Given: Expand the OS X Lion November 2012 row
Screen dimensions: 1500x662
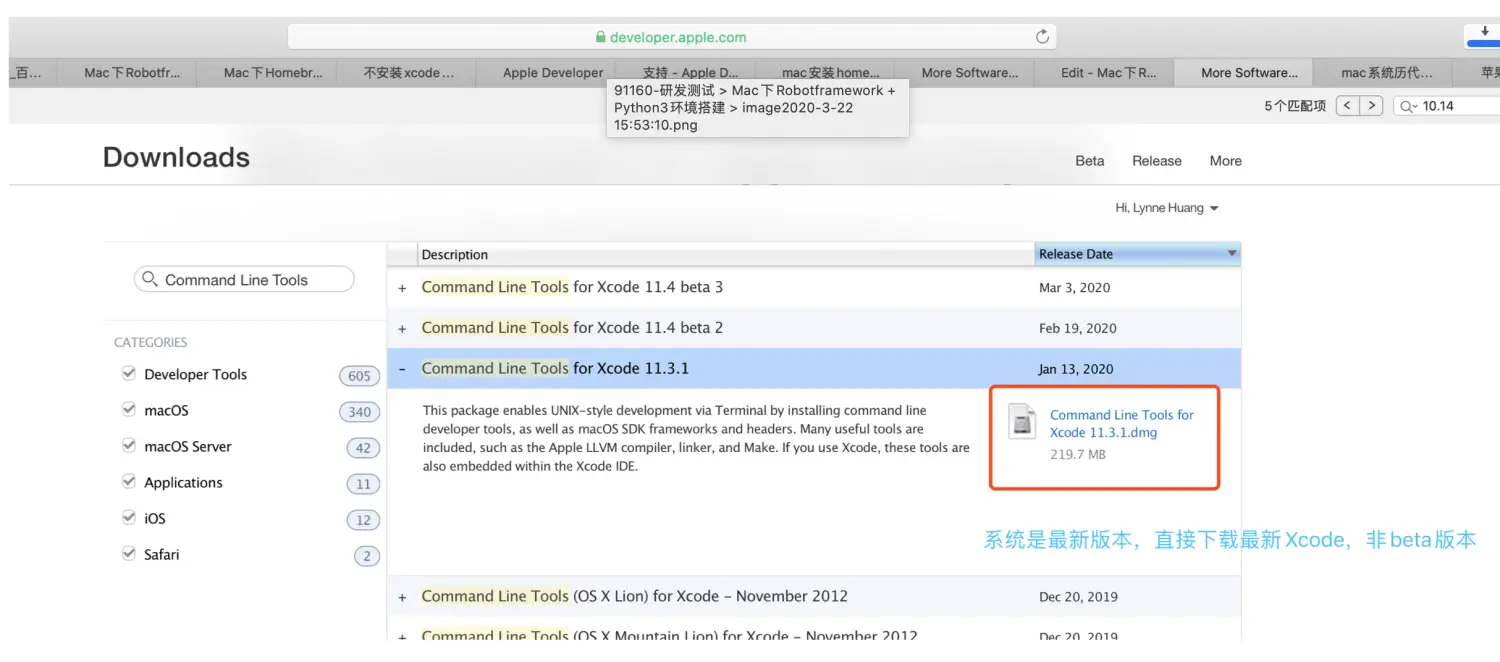Looking at the screenshot, I should click(x=403, y=597).
